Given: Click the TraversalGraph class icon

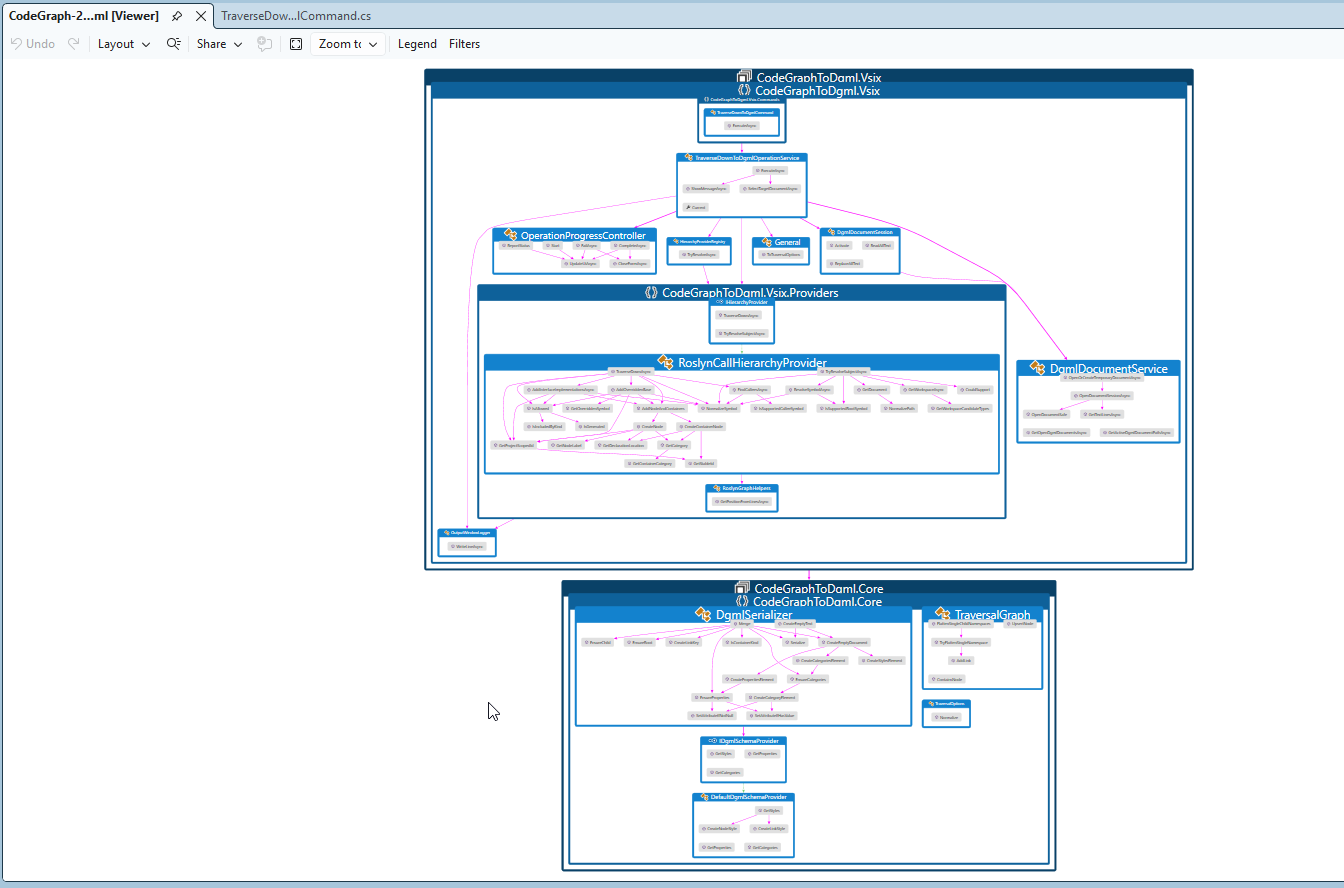Looking at the screenshot, I should click(x=942, y=614).
